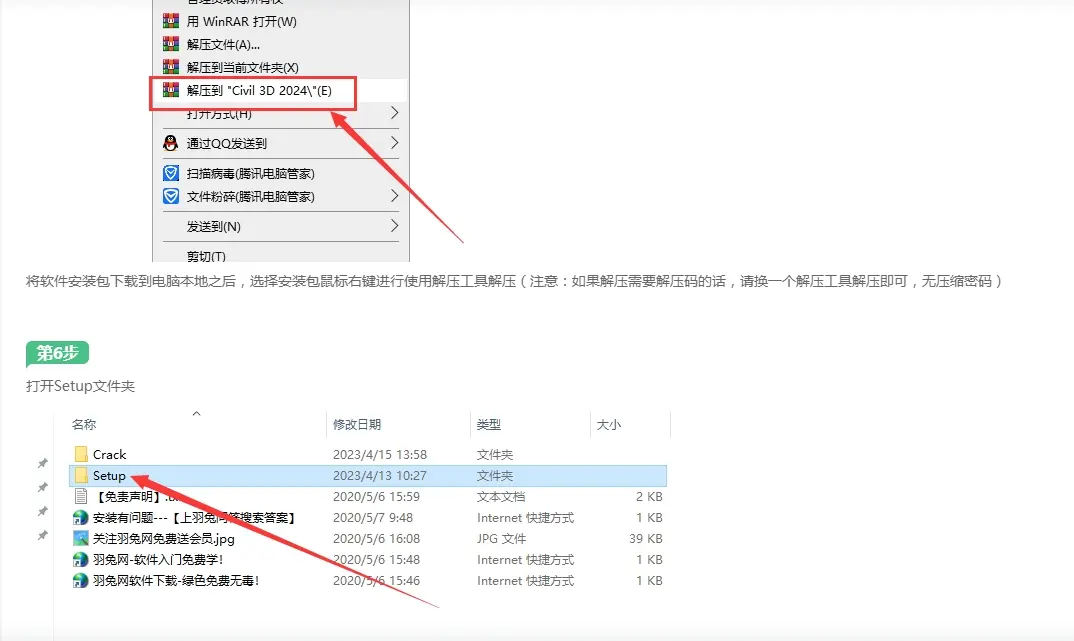Choose 解压到当前文件夹(X) from context menu
1074x641 pixels.
pyautogui.click(x=242, y=67)
